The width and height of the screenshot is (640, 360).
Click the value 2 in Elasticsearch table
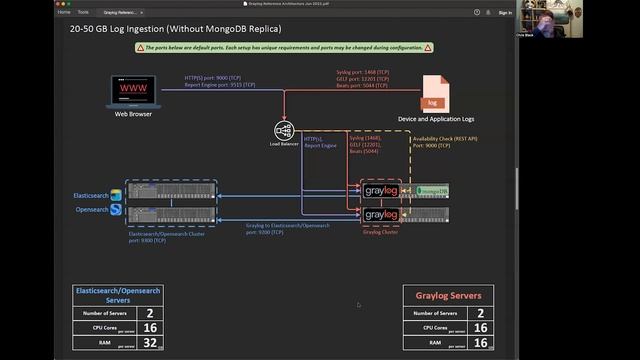pyautogui.click(x=150, y=313)
